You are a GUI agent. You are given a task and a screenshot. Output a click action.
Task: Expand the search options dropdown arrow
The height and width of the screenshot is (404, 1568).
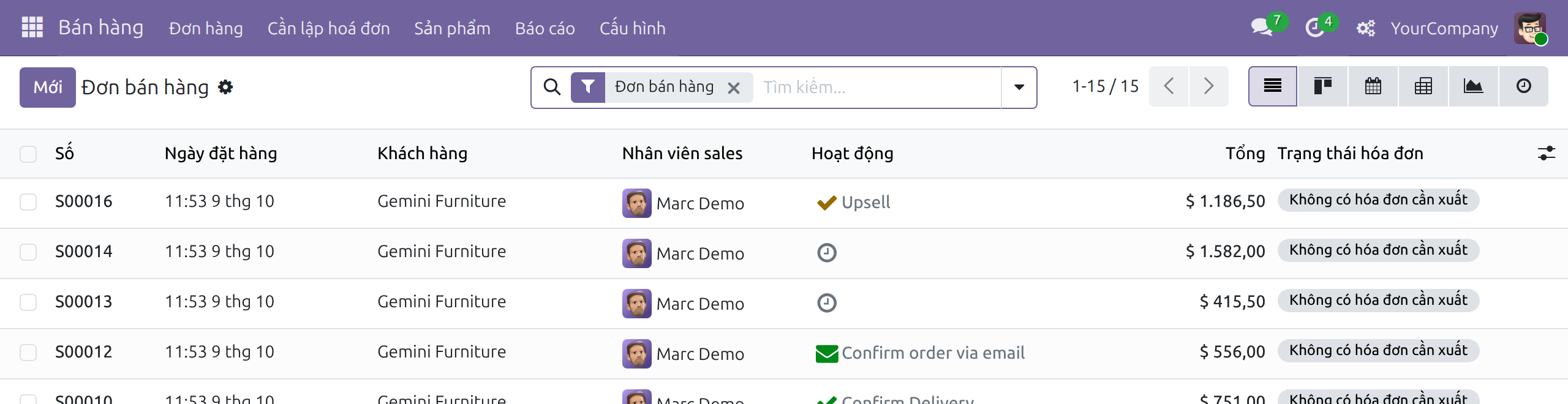click(1019, 87)
